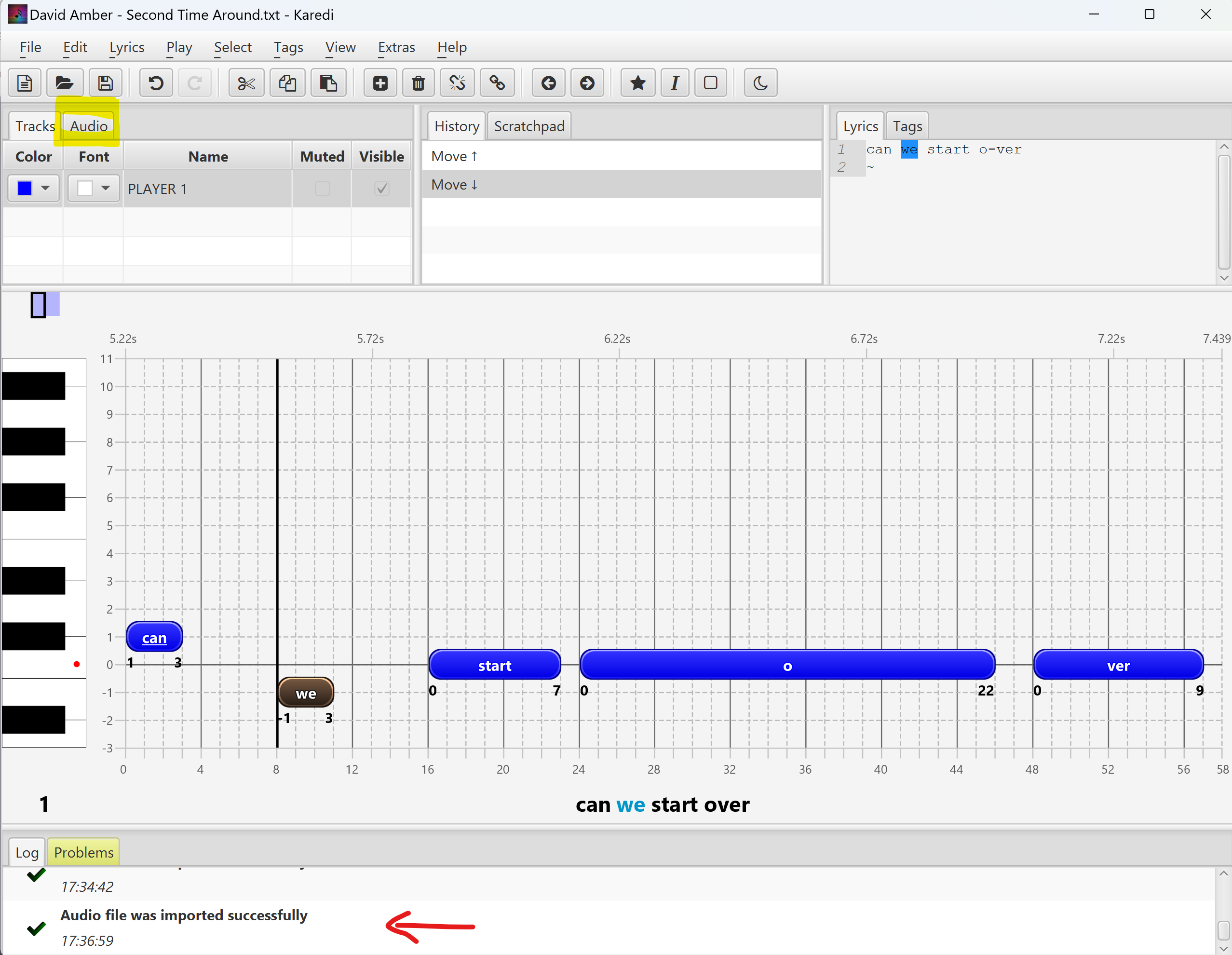Click the blue PLAYER 1 color swatch
Image resolution: width=1232 pixels, height=955 pixels.
25,189
